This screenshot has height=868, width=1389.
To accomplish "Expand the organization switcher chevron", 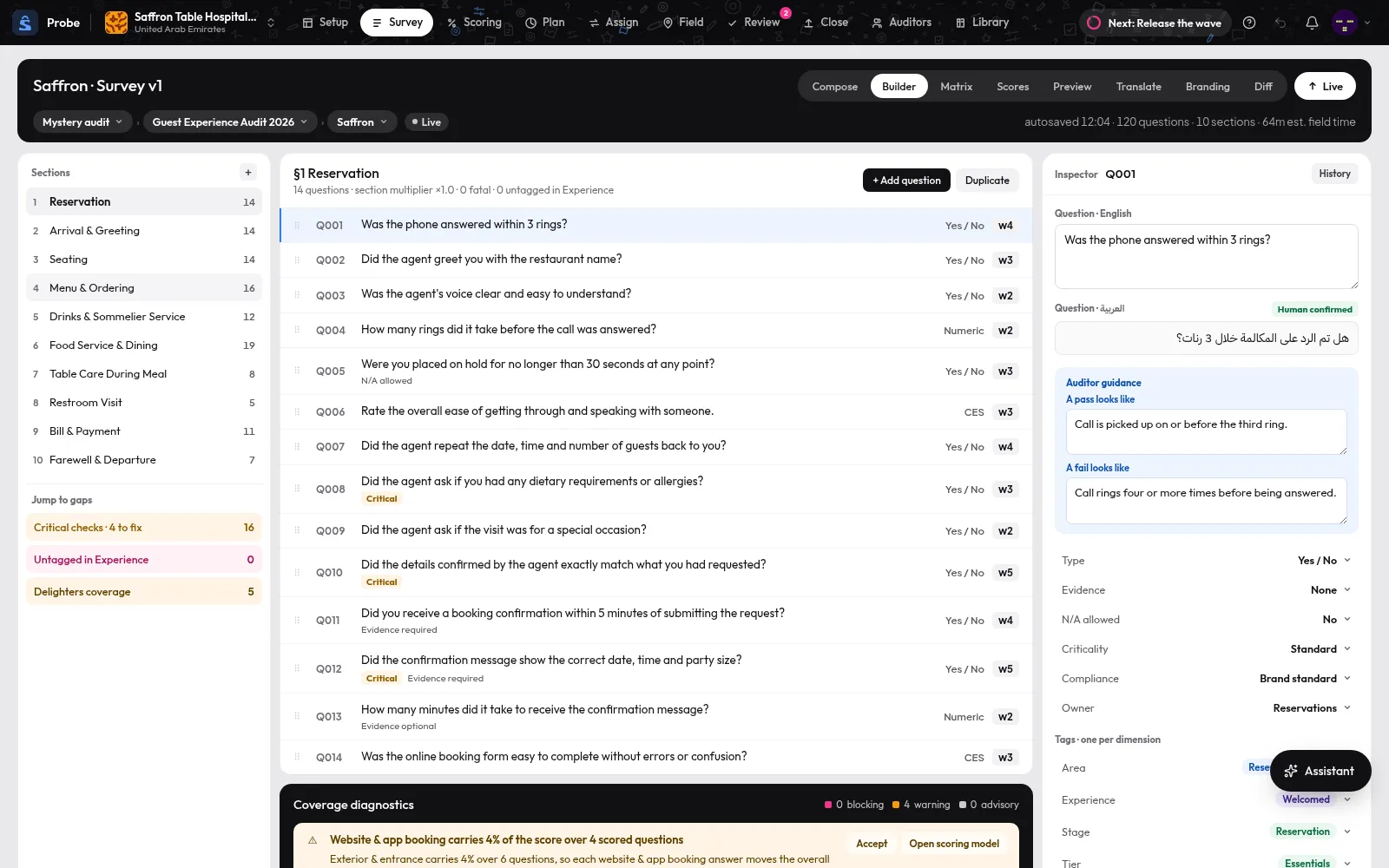I will click(x=271, y=23).
